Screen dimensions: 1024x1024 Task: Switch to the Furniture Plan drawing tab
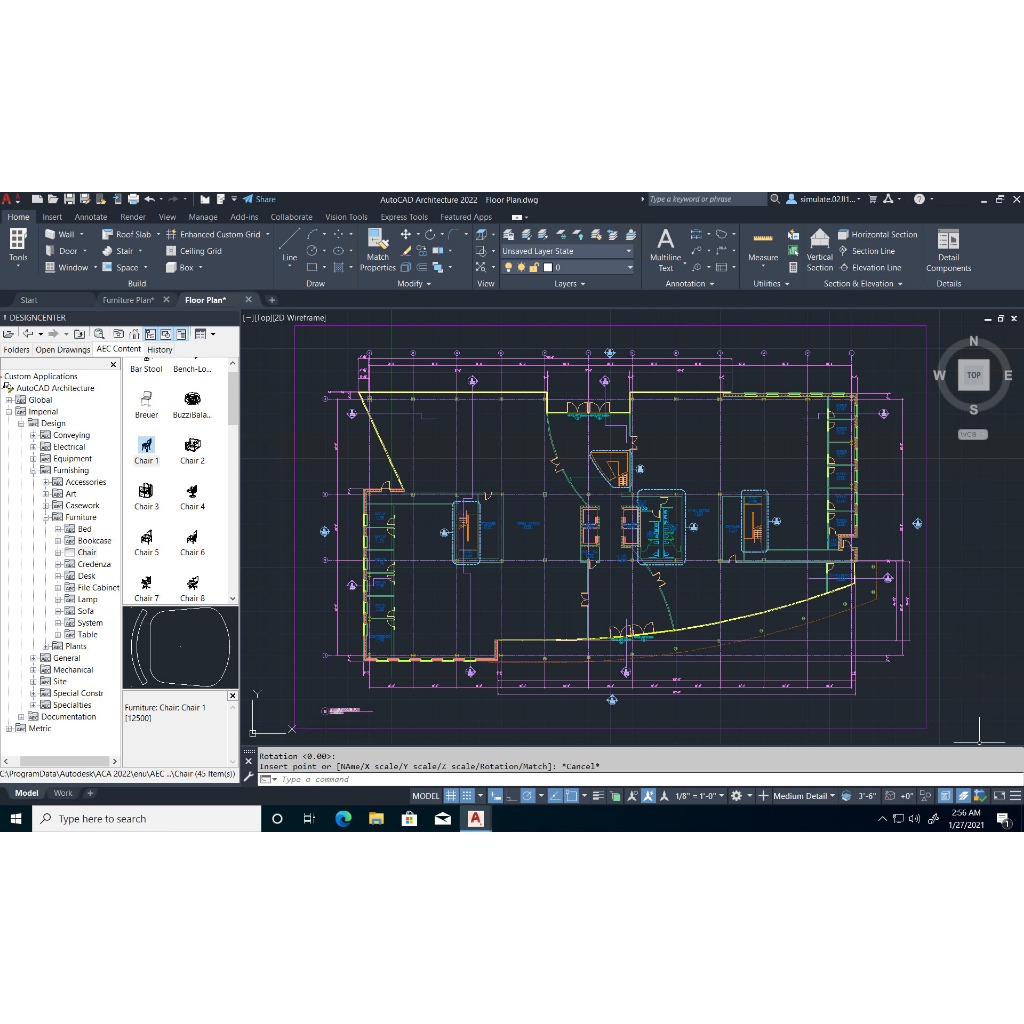point(128,300)
